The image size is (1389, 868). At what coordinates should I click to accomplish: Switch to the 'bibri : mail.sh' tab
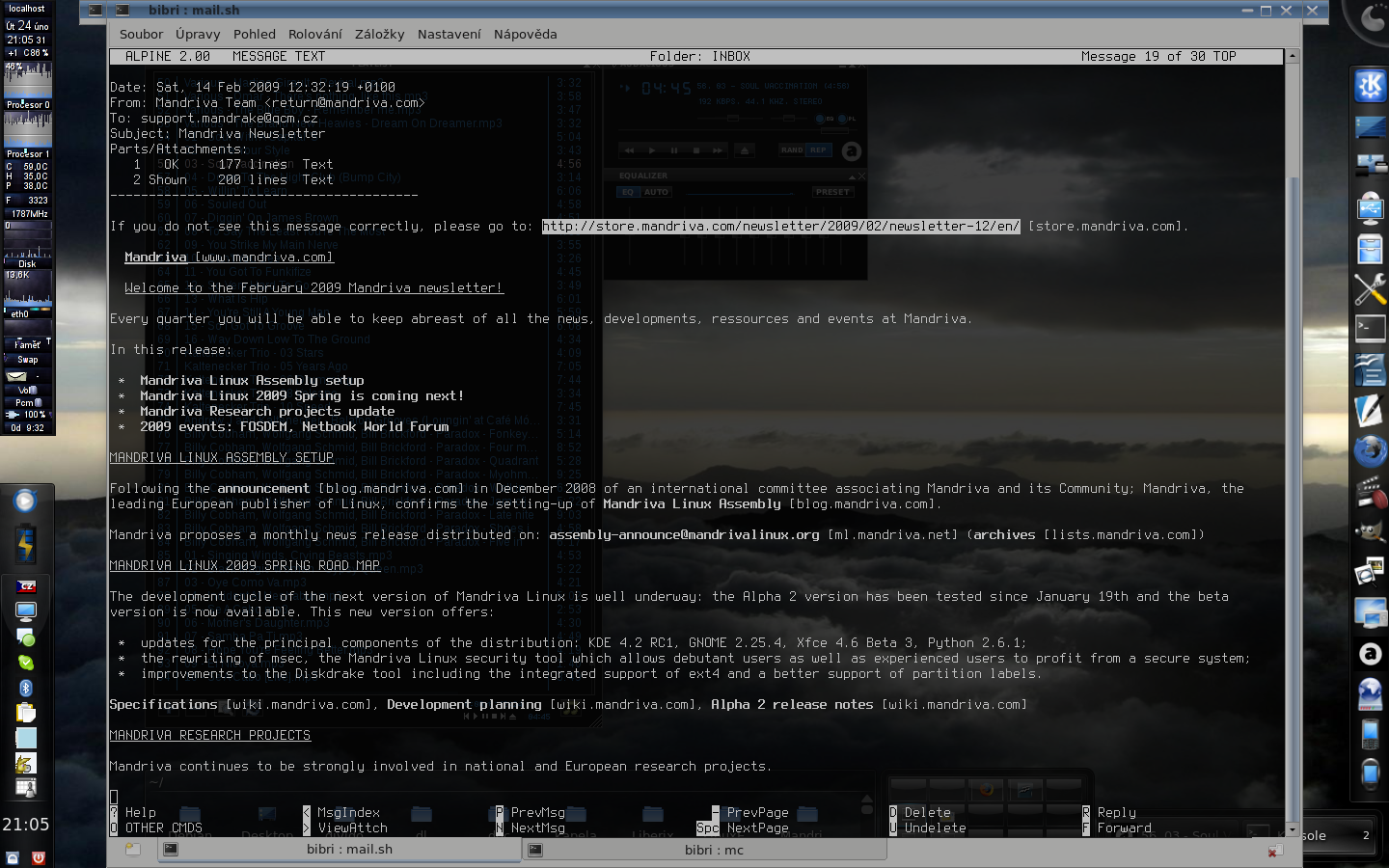[x=340, y=850]
